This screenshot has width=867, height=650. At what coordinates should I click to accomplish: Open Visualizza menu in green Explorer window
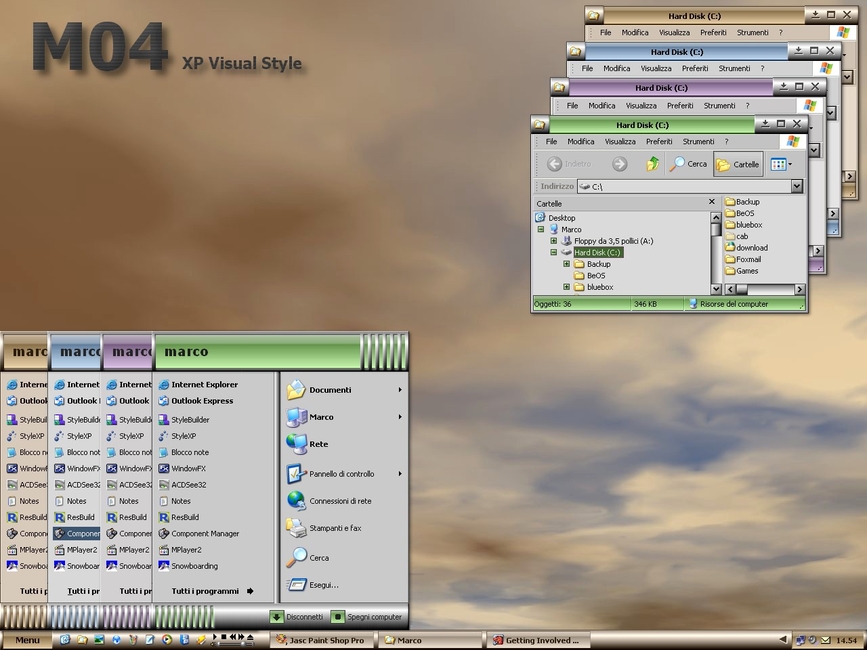pyautogui.click(x=620, y=141)
